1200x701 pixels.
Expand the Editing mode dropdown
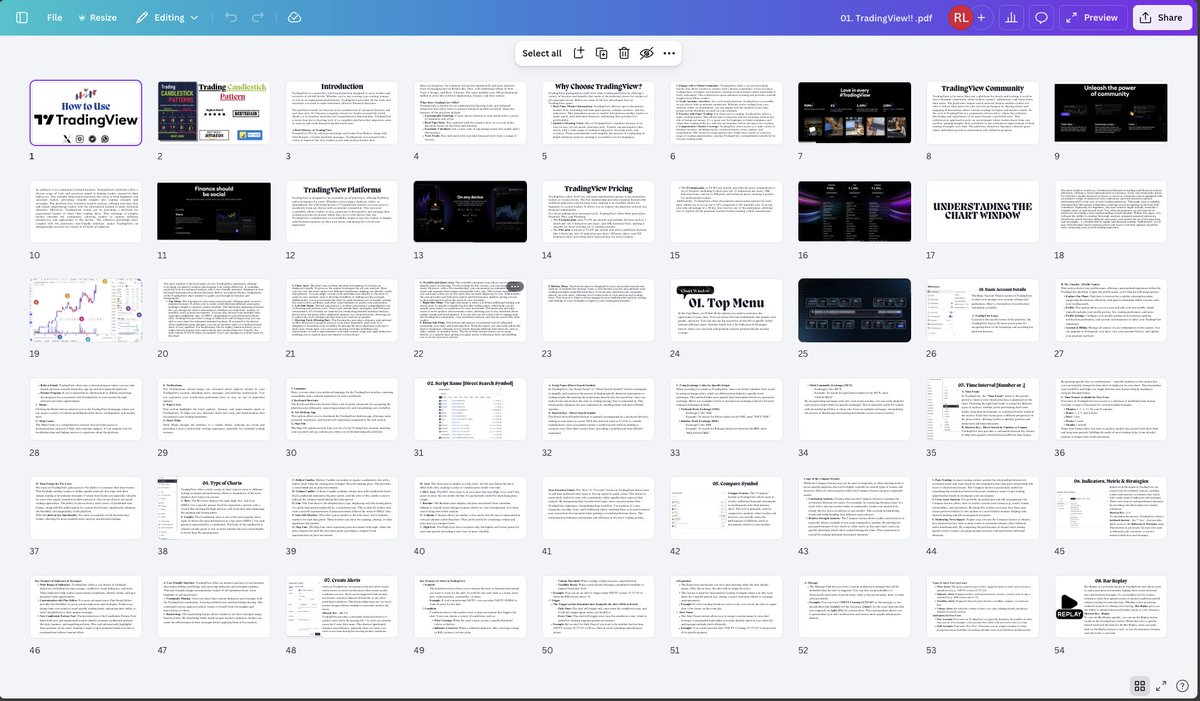click(x=167, y=18)
